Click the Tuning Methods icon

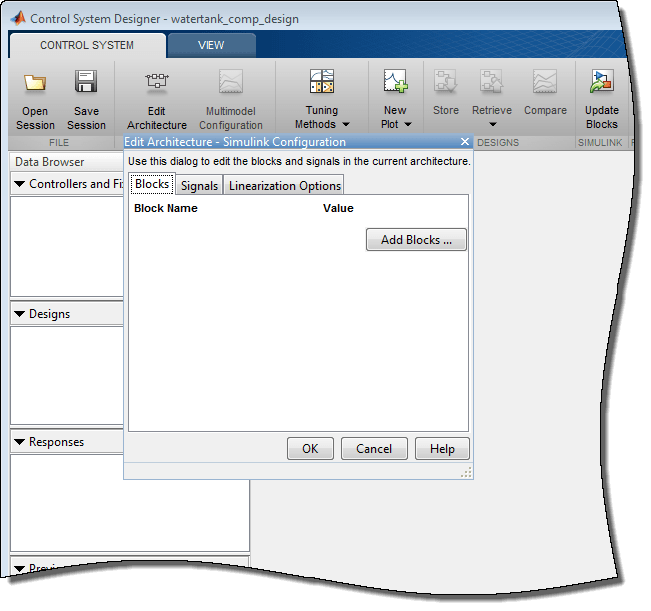click(322, 81)
